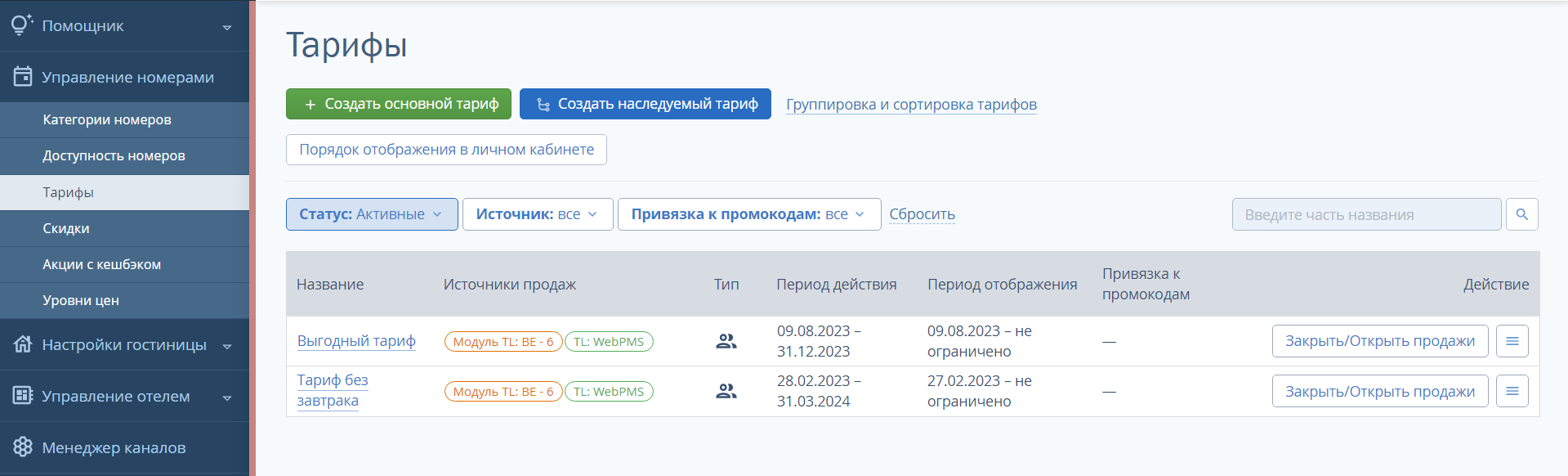Open Категории номеров in the sidebar
This screenshot has height=476, width=1568.
point(124,119)
